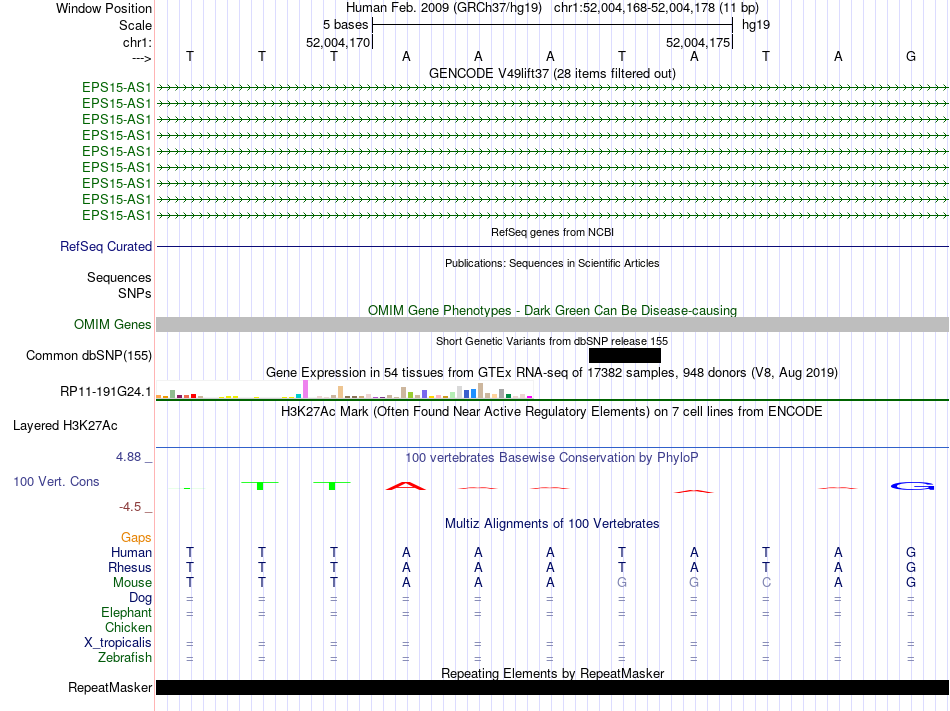Image resolution: width=950 pixels, height=711 pixels.
Task: Click the 5 bases scale text
Action: point(345,25)
